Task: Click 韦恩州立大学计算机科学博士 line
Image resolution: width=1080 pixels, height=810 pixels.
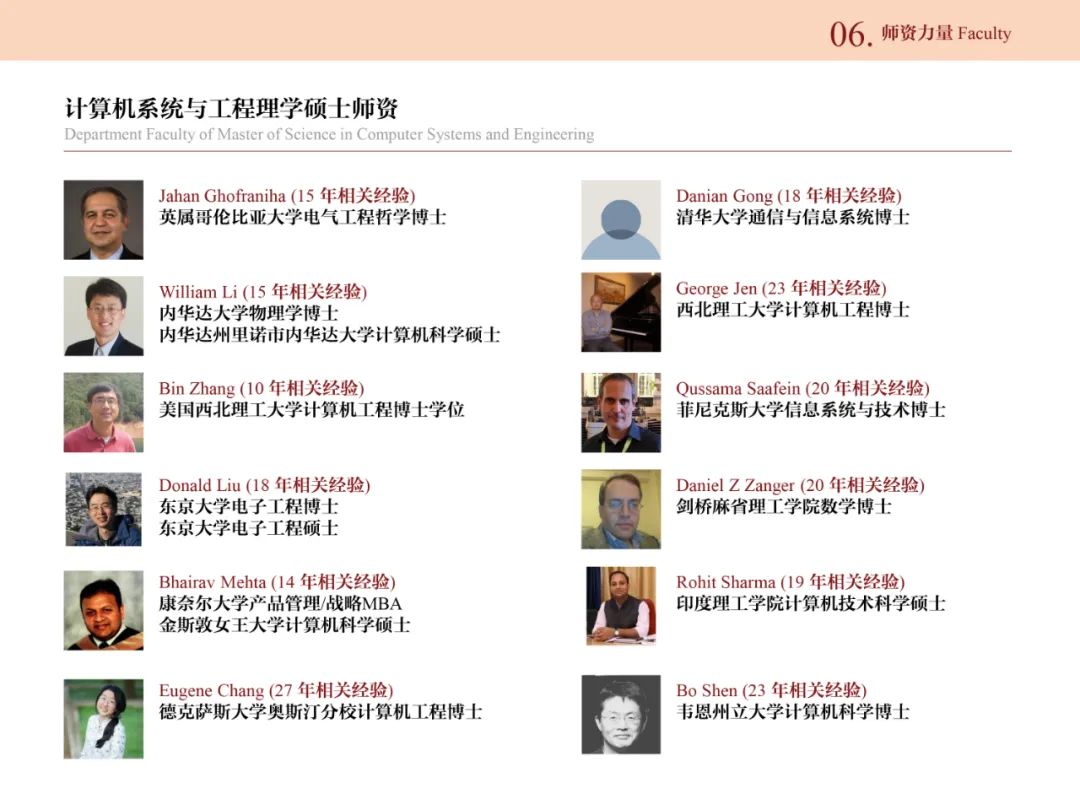Action: point(793,712)
